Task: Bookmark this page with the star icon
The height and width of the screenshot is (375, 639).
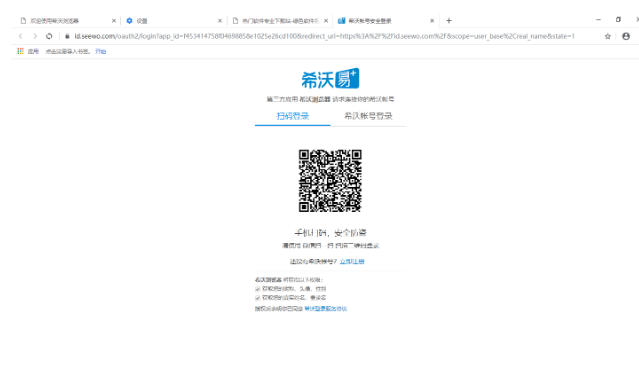Action: (x=608, y=36)
